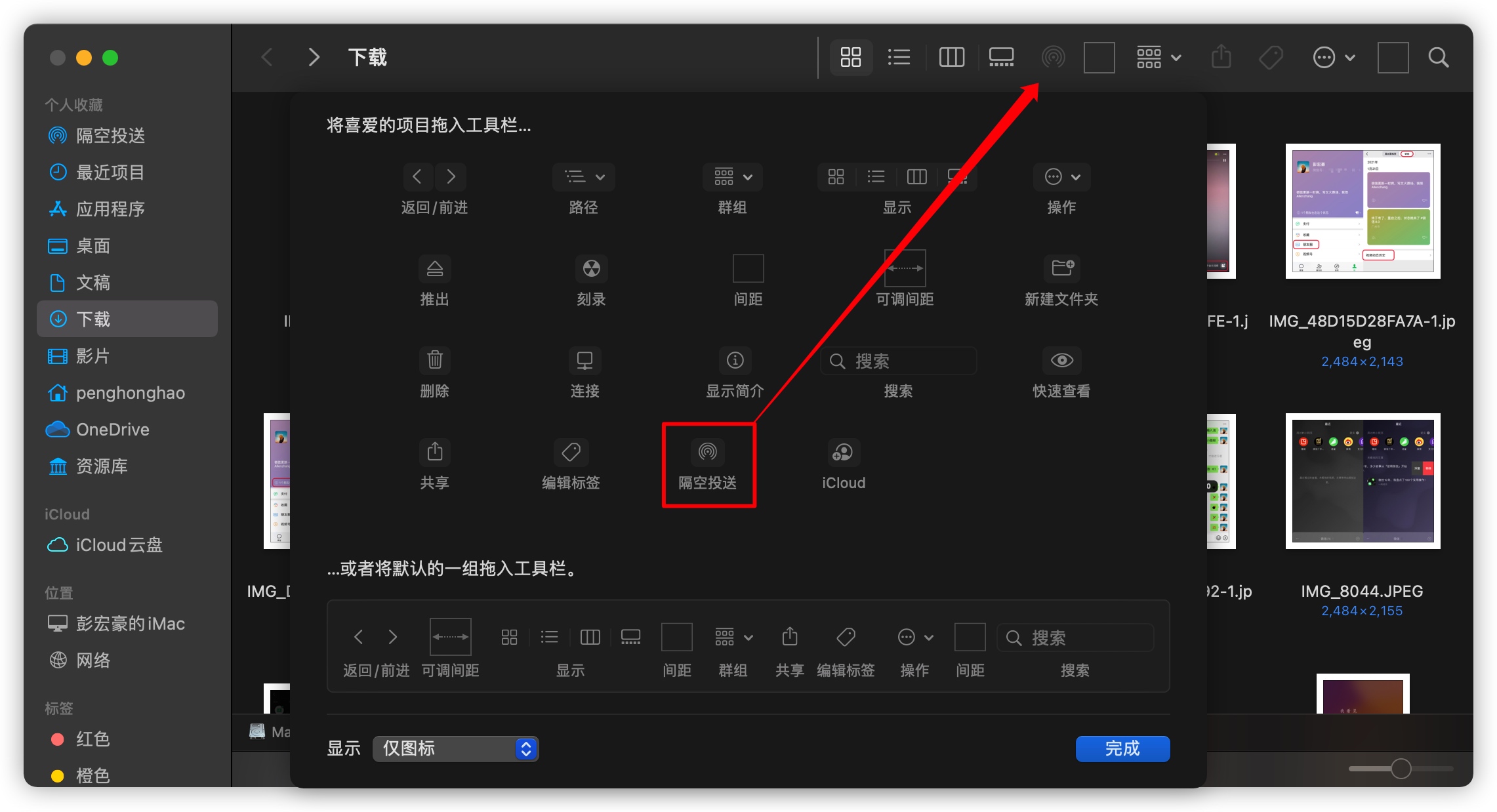The image size is (1497, 812).
Task: Click the 完成 button
Action: pos(1122,748)
